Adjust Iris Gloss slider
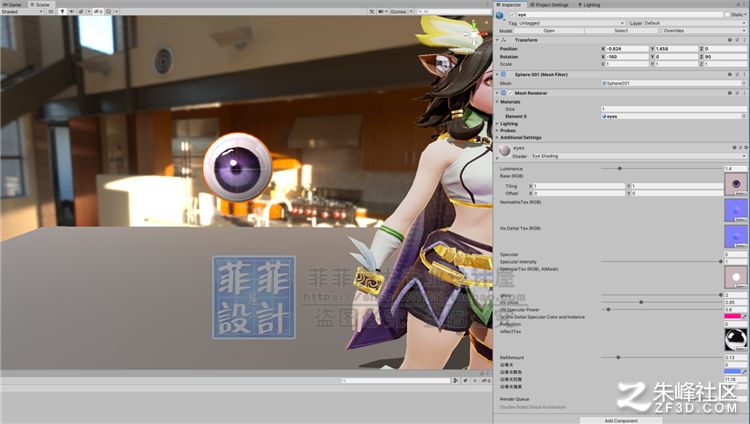Viewport: 750px width, 424px height. pyautogui.click(x=662, y=302)
